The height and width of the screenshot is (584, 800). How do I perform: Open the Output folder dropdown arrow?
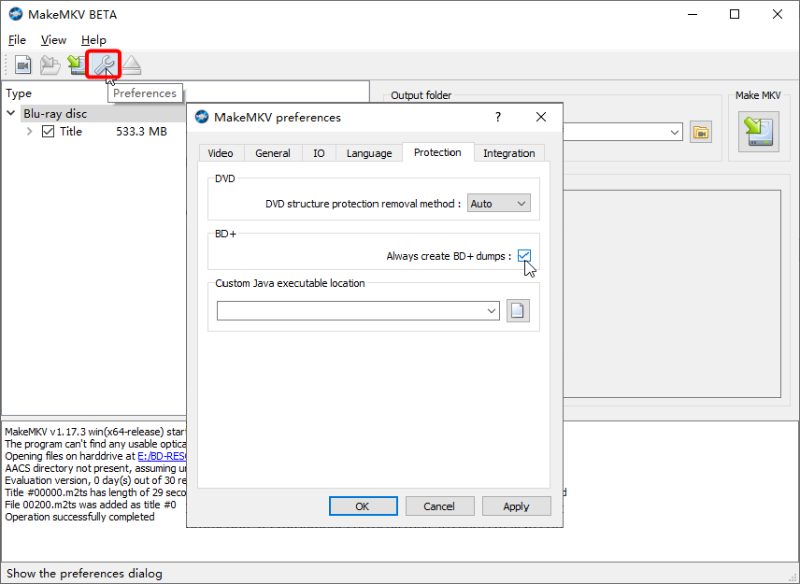674,133
